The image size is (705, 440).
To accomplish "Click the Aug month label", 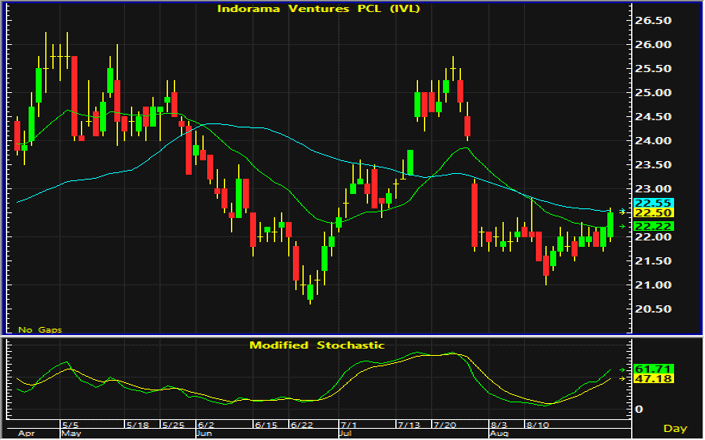I will point(500,434).
